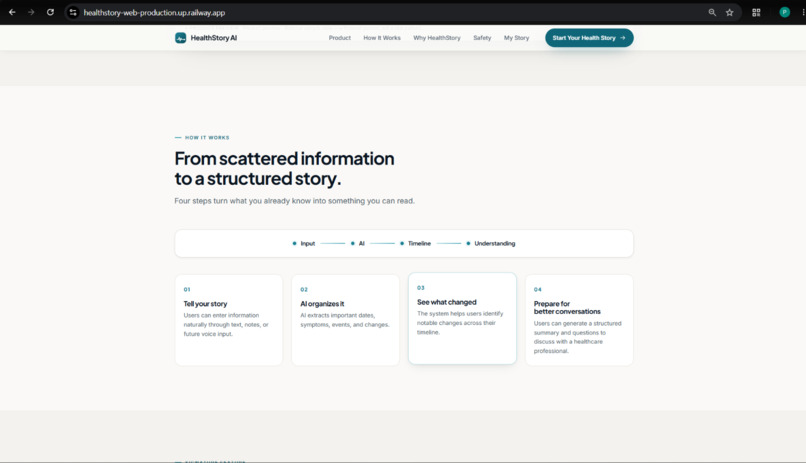Click the address bar URL healthstory-web-production.up.railway.app
The width and height of the screenshot is (806, 463).
point(154,13)
